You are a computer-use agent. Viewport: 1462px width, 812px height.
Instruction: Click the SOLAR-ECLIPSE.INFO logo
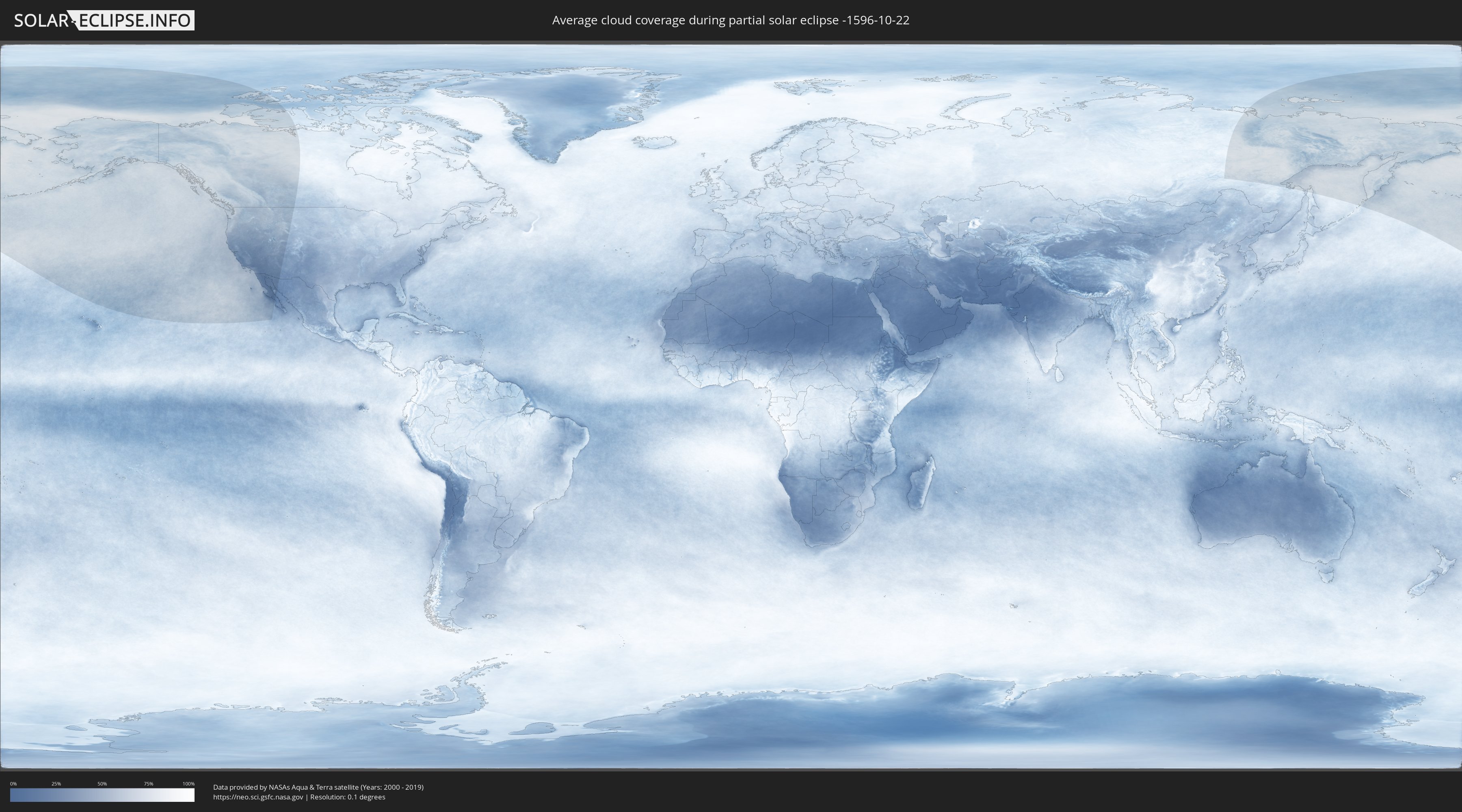pyautogui.click(x=104, y=20)
